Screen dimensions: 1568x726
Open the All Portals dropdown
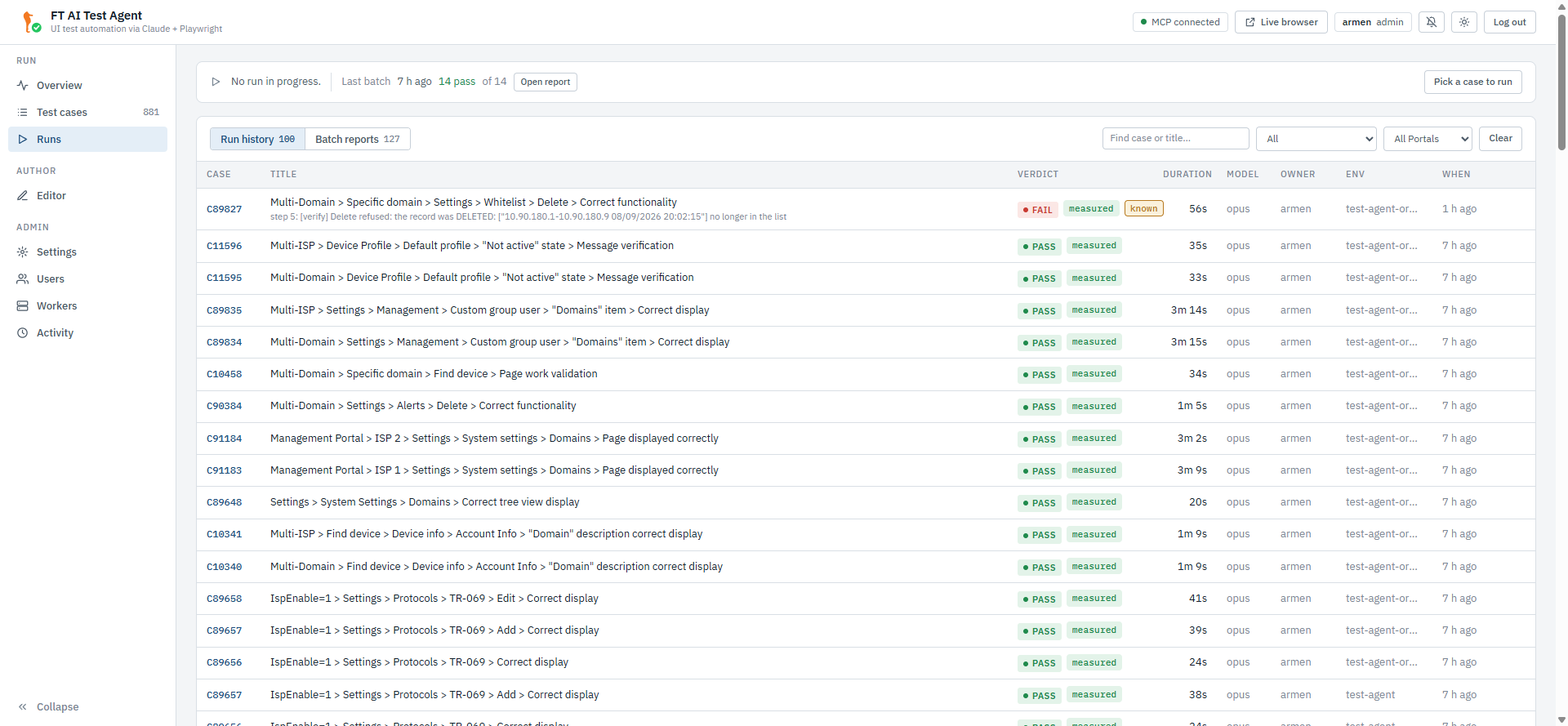1427,139
